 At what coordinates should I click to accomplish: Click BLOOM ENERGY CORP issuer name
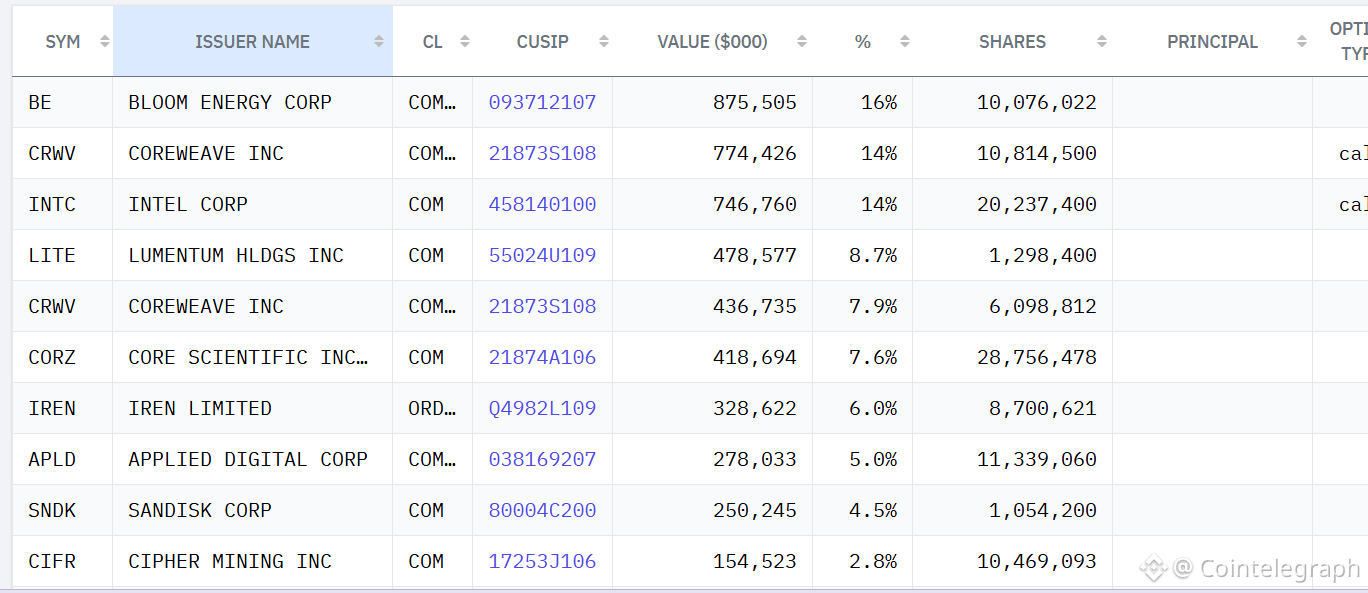pyautogui.click(x=230, y=102)
